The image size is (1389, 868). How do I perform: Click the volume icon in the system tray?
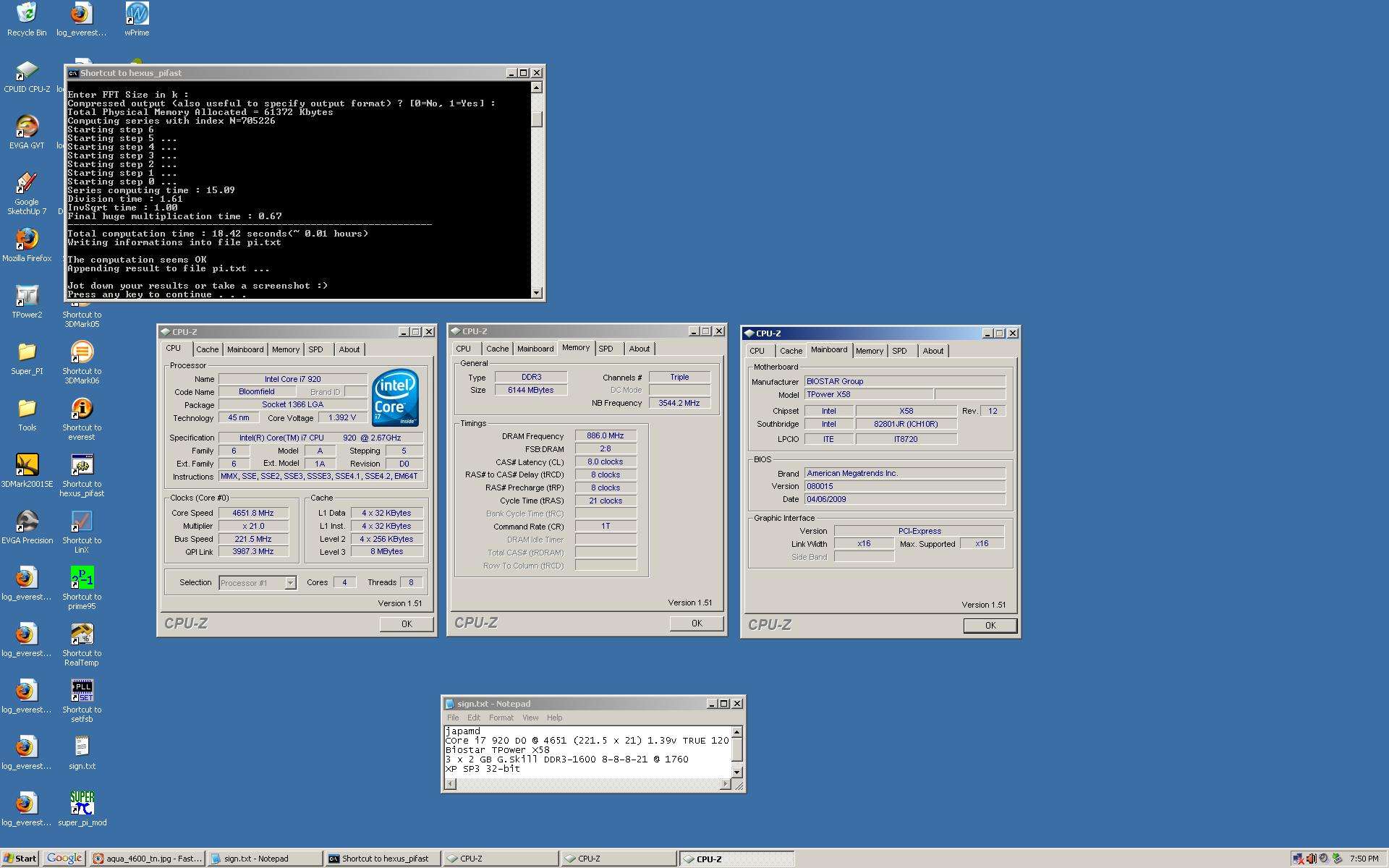coord(1311,859)
